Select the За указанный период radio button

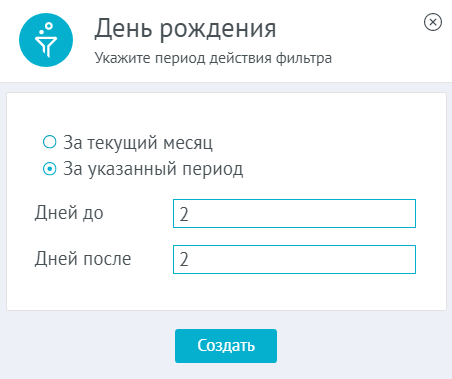[50, 169]
